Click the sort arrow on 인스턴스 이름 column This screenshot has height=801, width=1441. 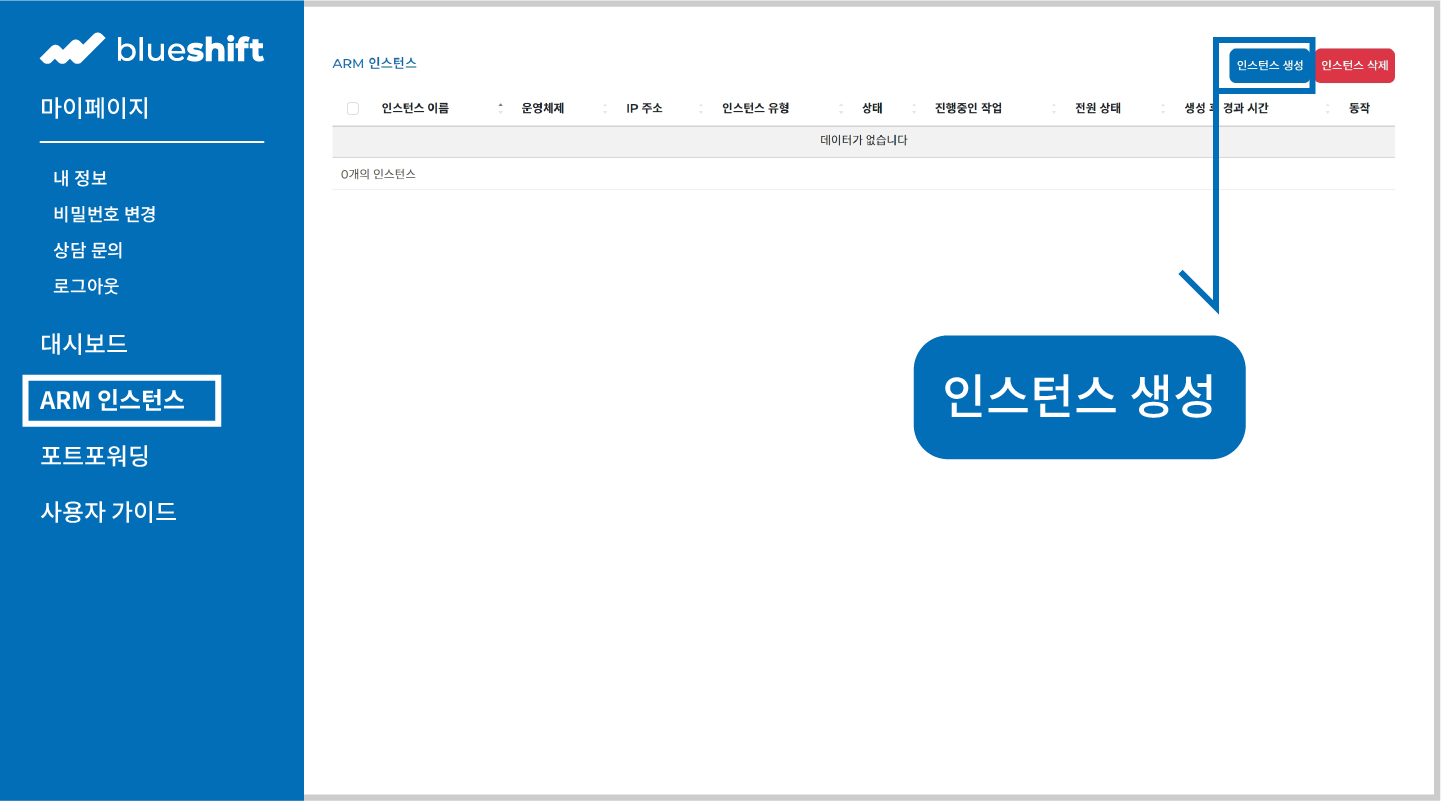pyautogui.click(x=500, y=107)
